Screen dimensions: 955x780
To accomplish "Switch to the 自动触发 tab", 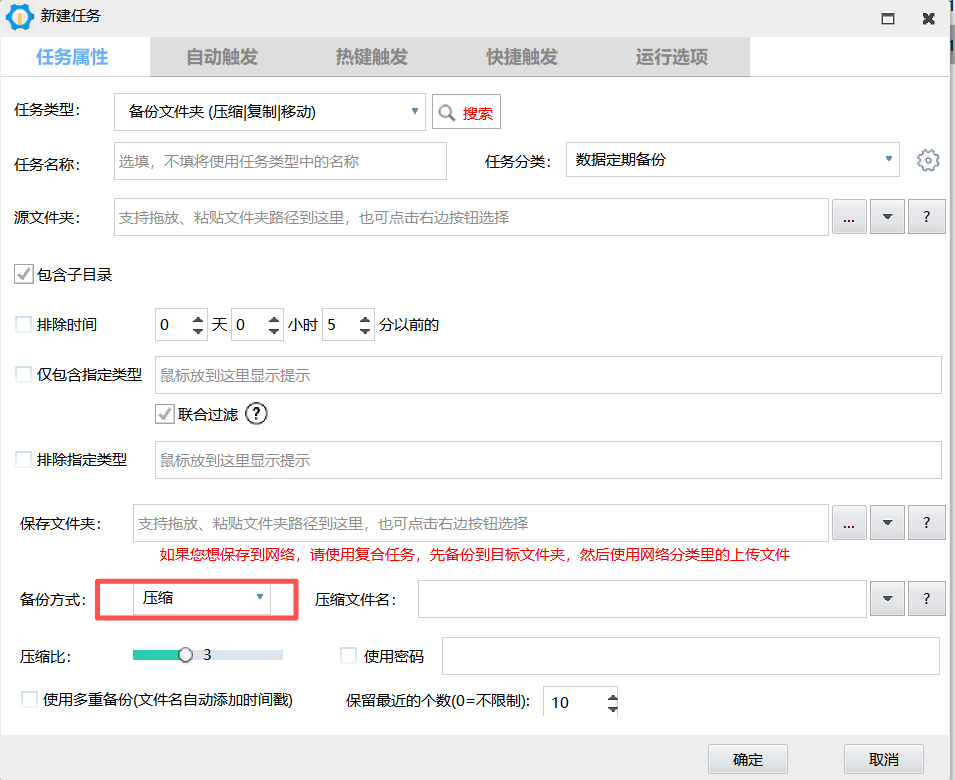I will click(x=222, y=57).
